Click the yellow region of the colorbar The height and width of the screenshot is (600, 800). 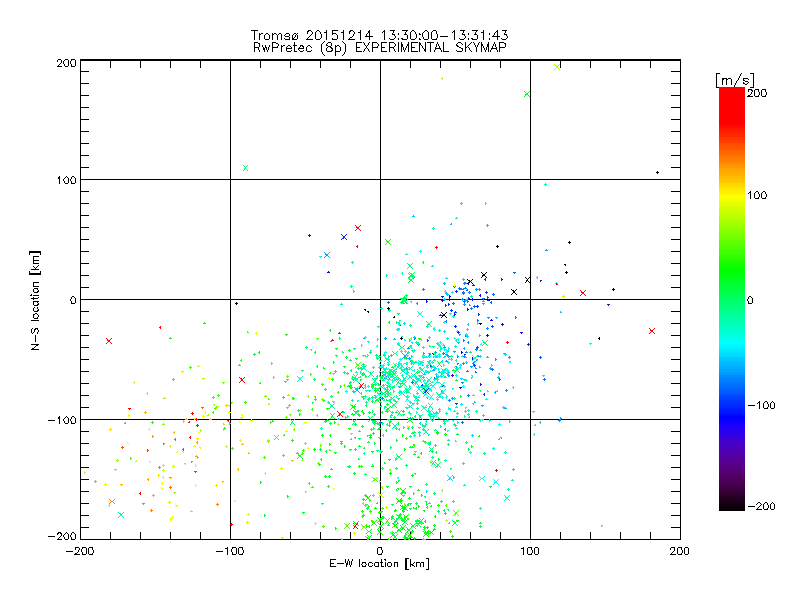[x=732, y=195]
